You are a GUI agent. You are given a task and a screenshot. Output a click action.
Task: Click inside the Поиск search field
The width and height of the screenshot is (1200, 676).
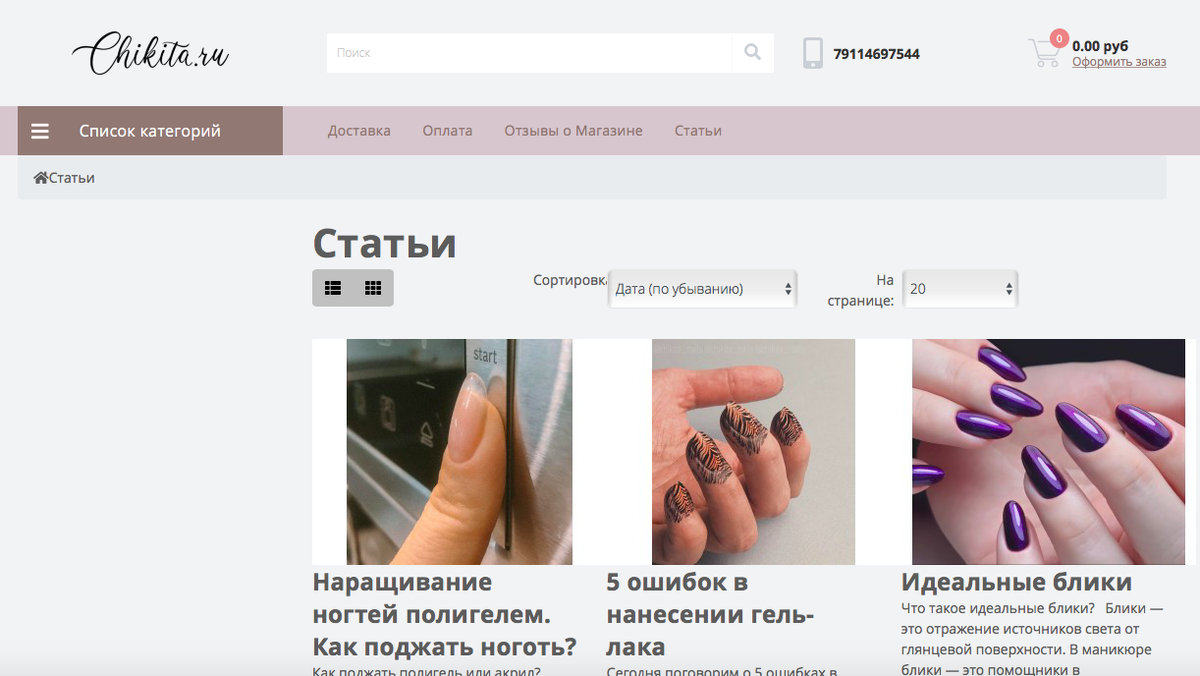(x=520, y=53)
